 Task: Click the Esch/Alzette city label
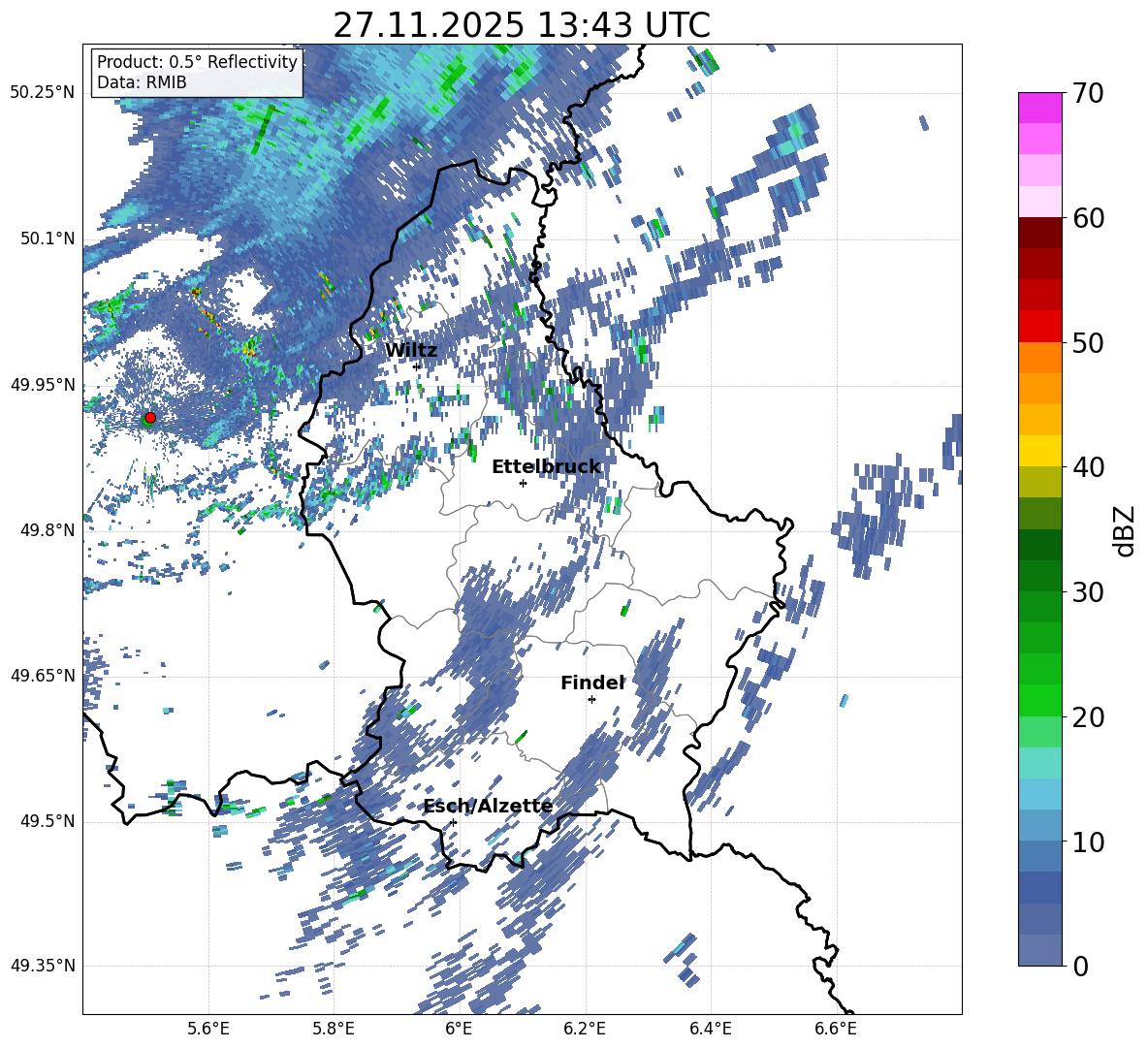[x=489, y=806]
